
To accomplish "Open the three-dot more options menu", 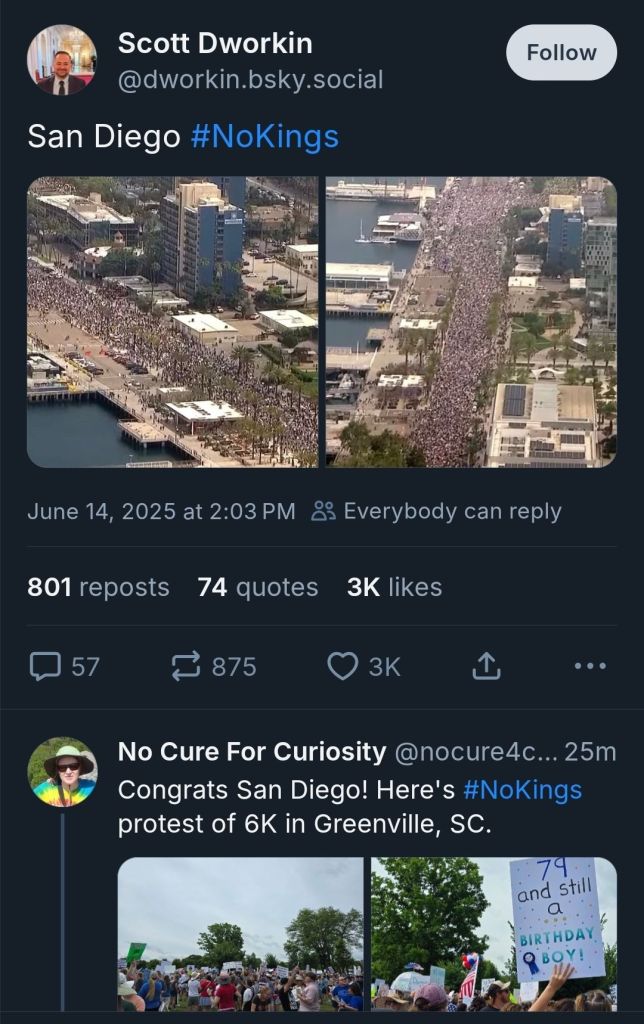I will point(590,666).
